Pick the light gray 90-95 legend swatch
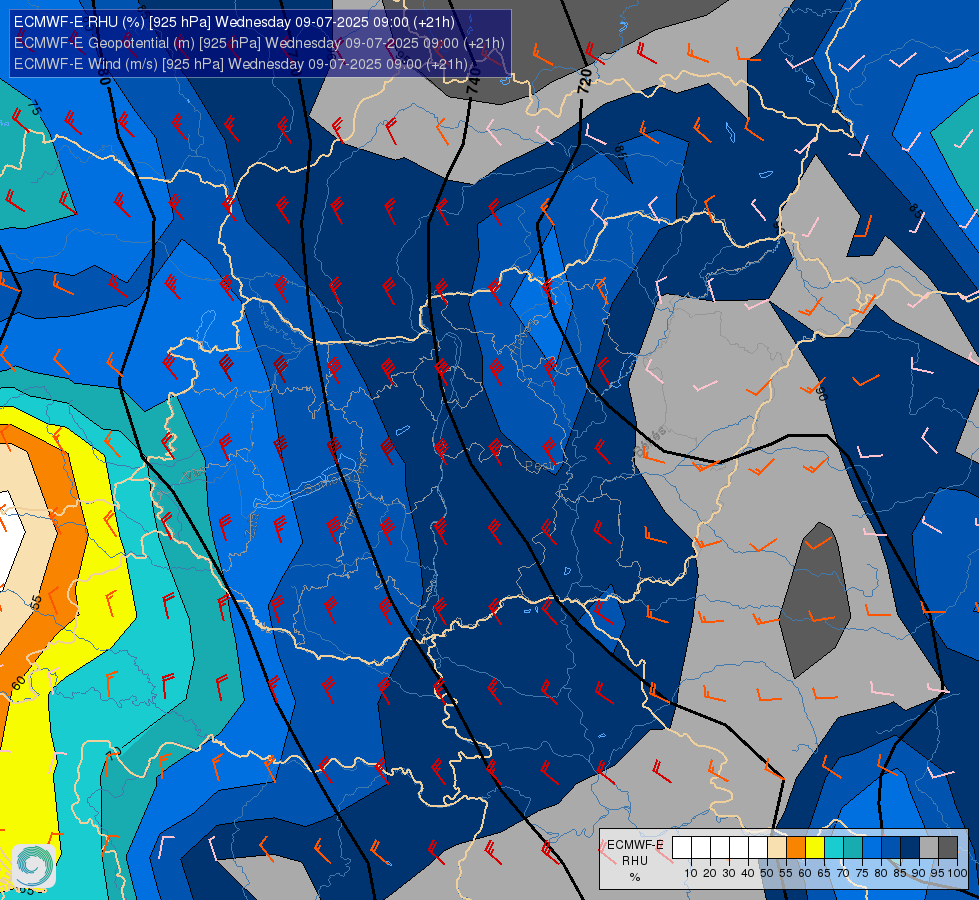The height and width of the screenshot is (900, 979). coord(929,848)
